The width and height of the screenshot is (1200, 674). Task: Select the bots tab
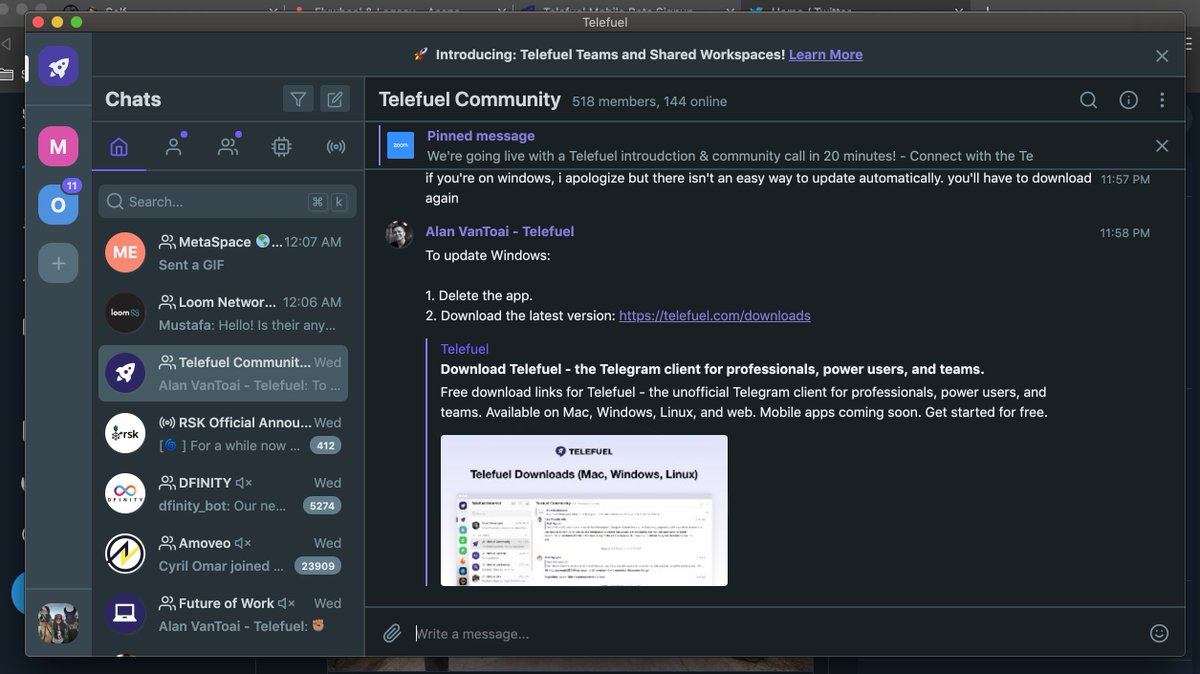[282, 147]
